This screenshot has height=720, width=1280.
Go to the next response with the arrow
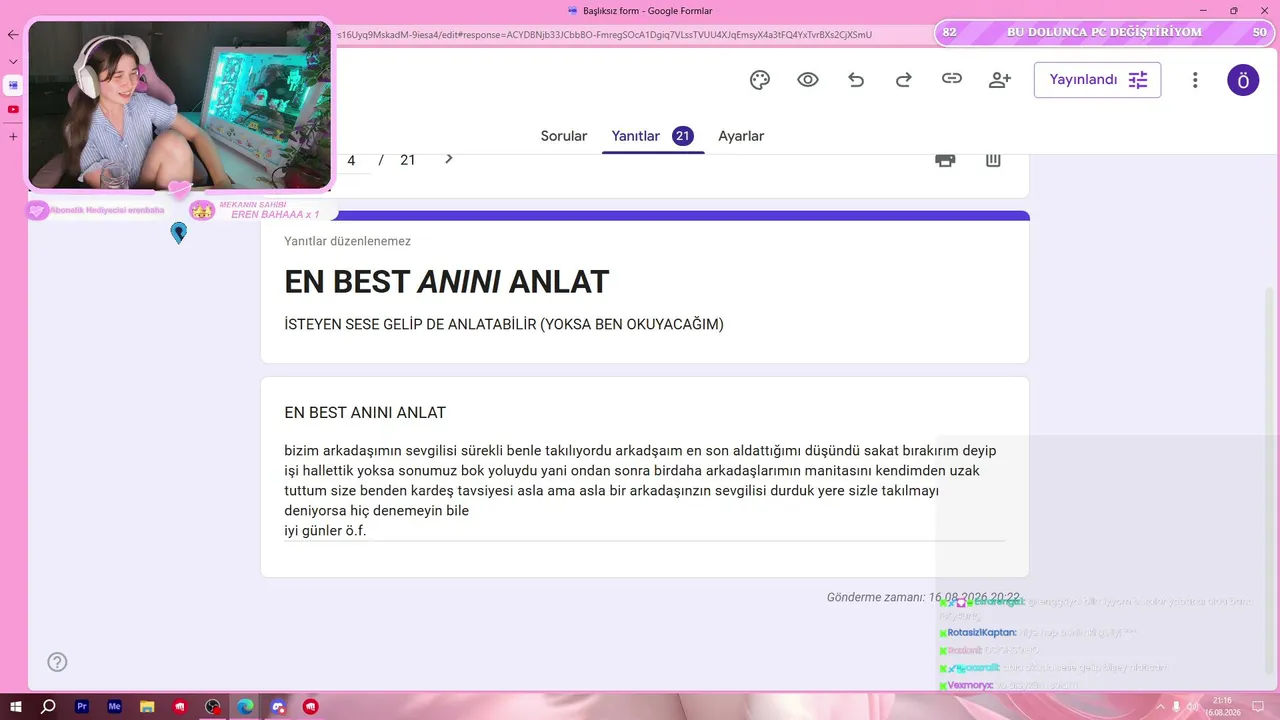coord(449,158)
